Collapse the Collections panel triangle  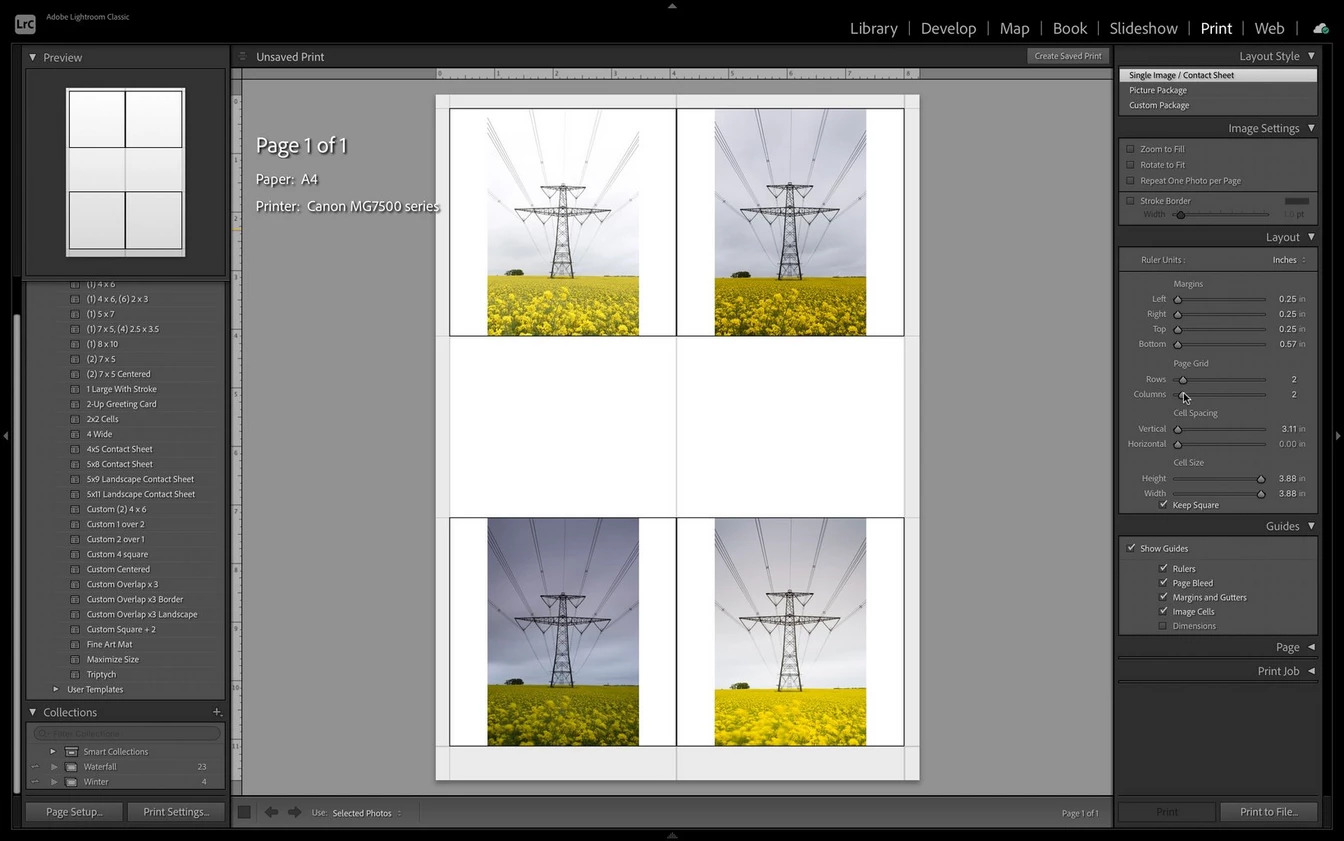click(32, 712)
